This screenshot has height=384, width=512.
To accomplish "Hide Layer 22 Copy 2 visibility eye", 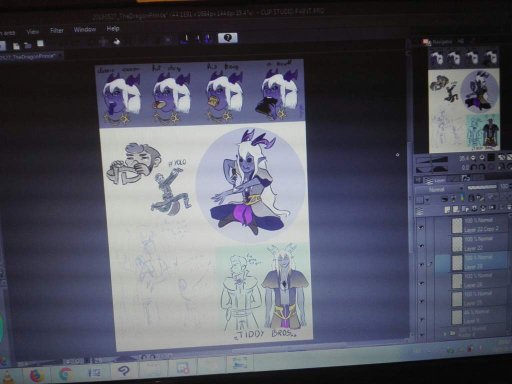I will click(x=421, y=227).
